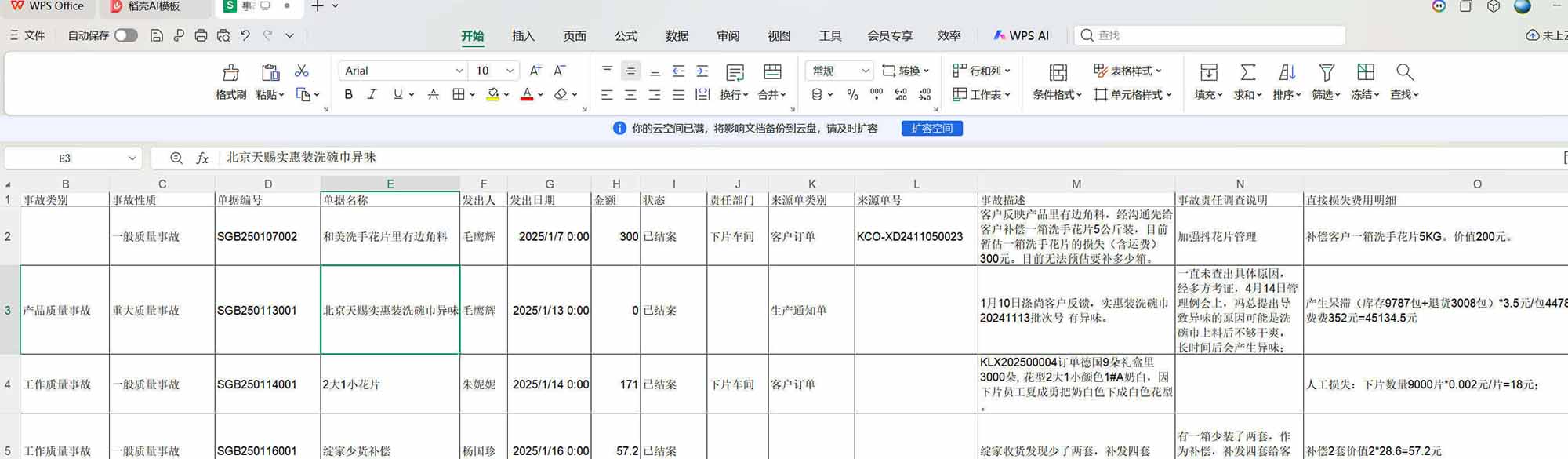Image resolution: width=1568 pixels, height=459 pixels.
Task: Expand the font size dropdown
Action: pos(510,71)
